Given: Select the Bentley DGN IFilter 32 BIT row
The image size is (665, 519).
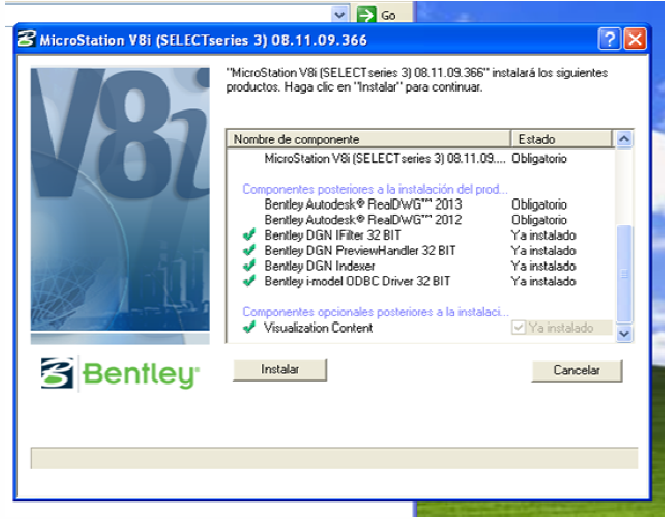Looking at the screenshot, I should coord(420,235).
